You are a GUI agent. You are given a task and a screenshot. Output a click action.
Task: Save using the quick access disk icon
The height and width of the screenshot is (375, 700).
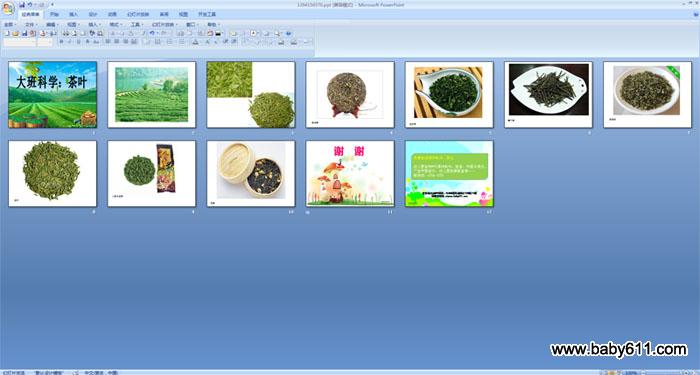click(22, 4)
